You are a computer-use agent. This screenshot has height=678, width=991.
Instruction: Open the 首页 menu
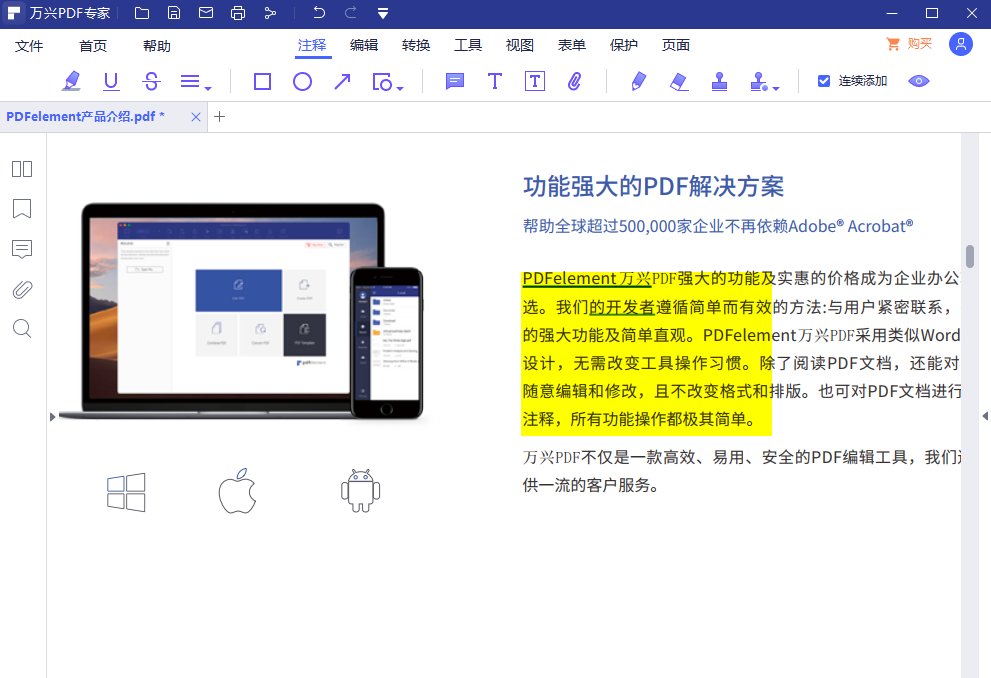click(93, 45)
